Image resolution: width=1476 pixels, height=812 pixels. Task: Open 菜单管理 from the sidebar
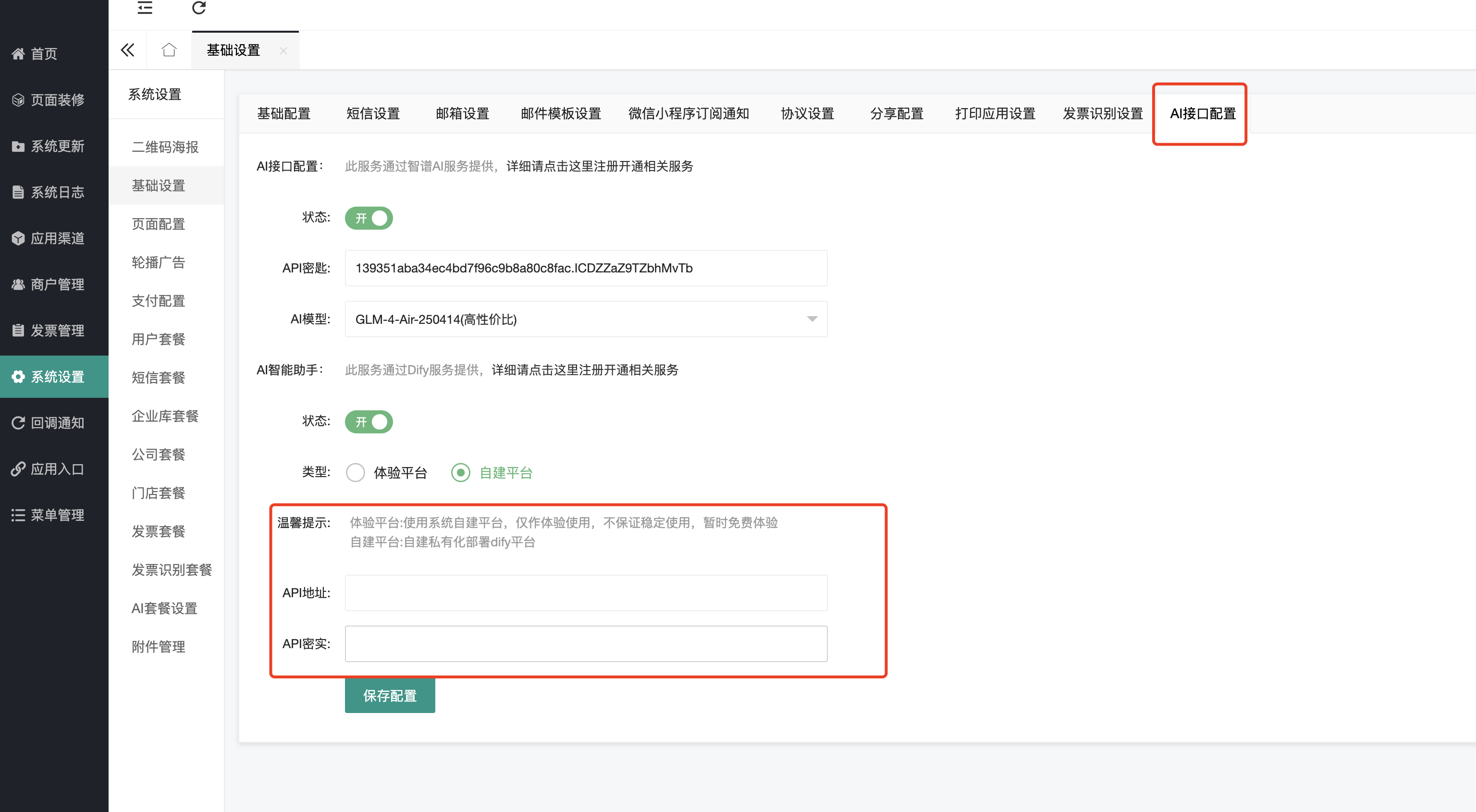point(57,515)
